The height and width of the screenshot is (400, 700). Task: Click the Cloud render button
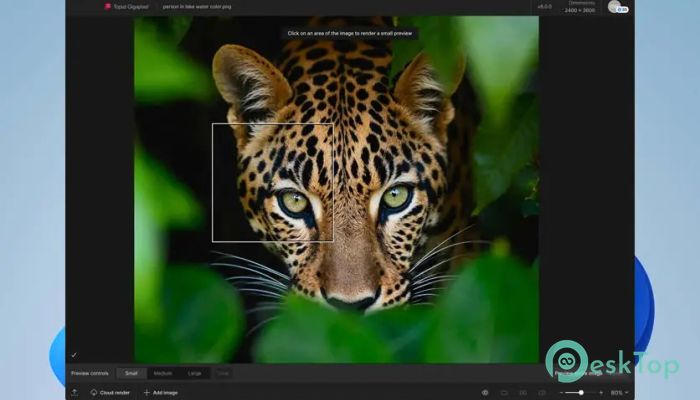point(110,392)
